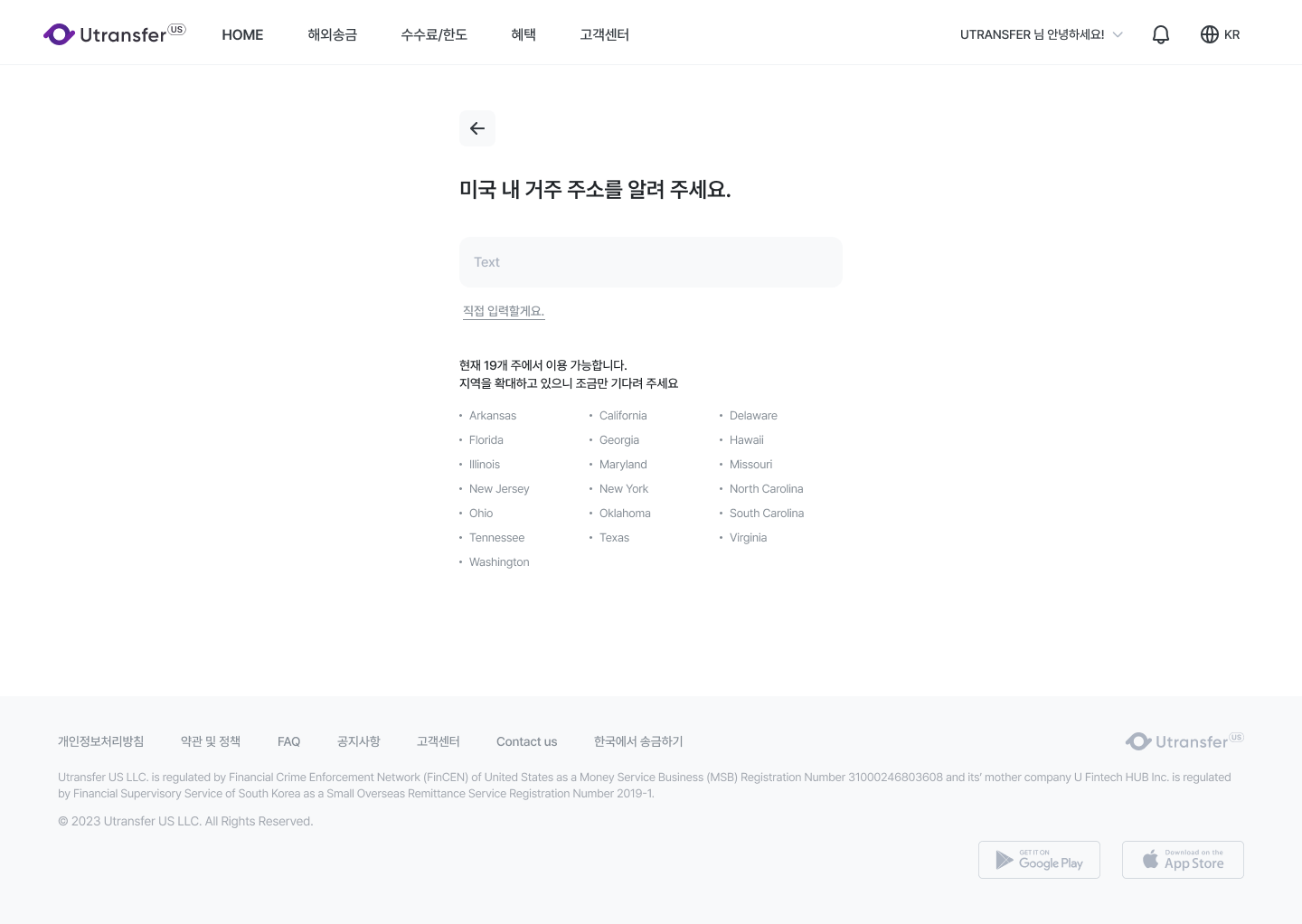Open App Store download badge
1302x924 pixels.
1183,860
